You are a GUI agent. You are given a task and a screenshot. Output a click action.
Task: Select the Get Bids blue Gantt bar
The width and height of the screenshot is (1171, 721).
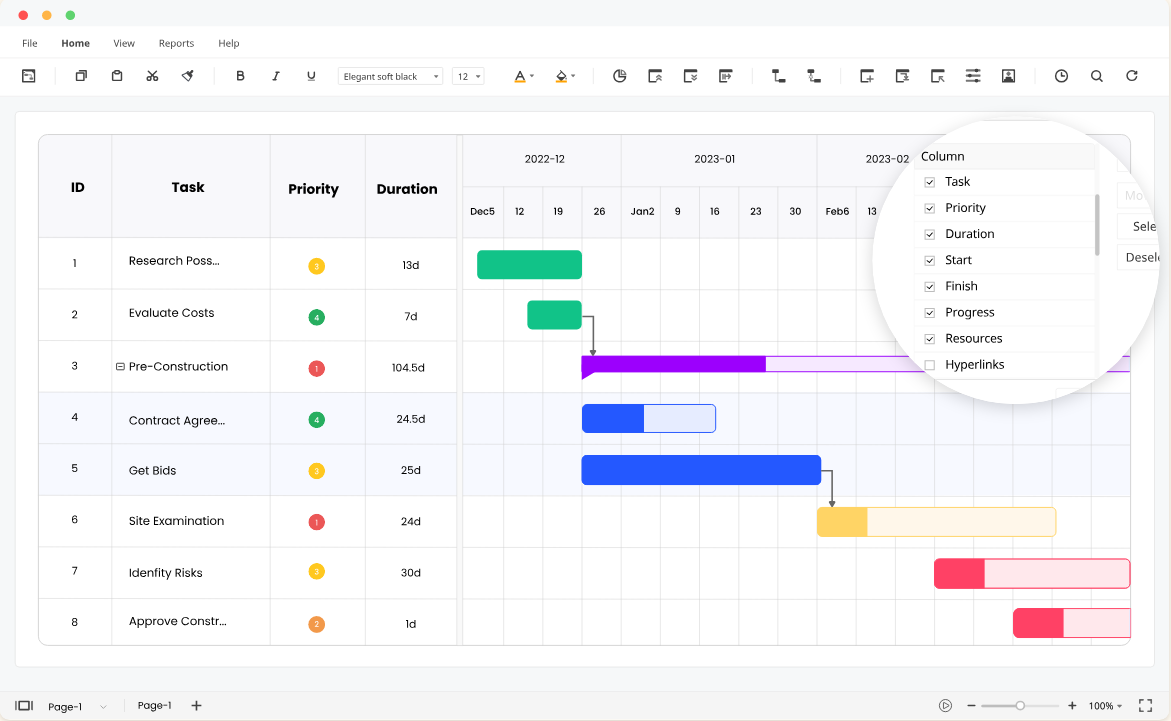click(x=701, y=470)
